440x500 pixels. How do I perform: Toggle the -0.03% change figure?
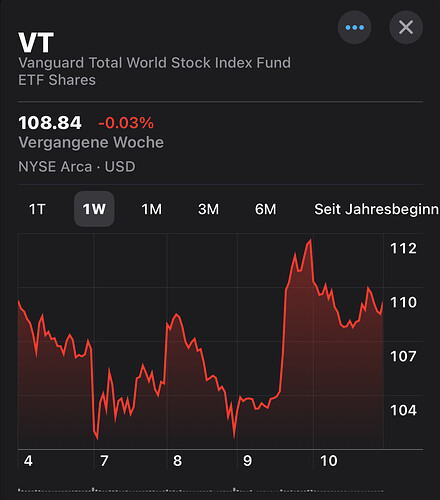tap(126, 123)
